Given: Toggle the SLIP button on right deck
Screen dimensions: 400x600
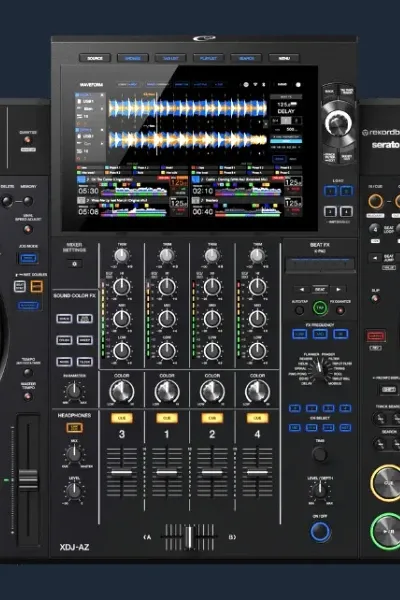Looking at the screenshot, I should coord(376,299).
